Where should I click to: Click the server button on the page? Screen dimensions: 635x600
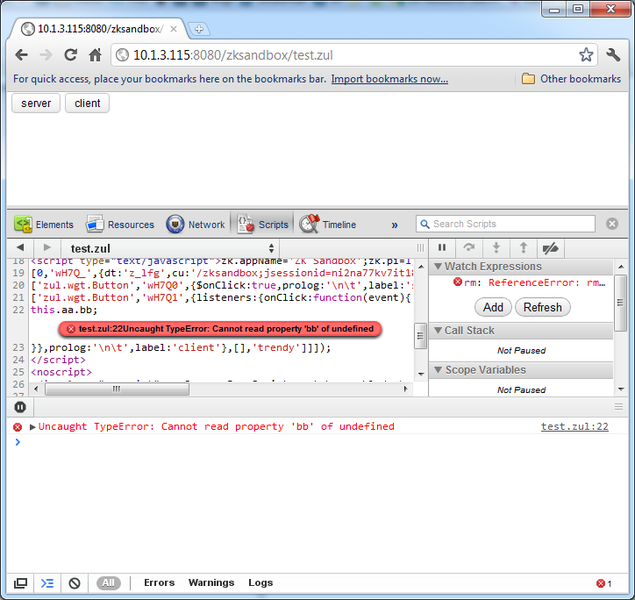[x=36, y=103]
